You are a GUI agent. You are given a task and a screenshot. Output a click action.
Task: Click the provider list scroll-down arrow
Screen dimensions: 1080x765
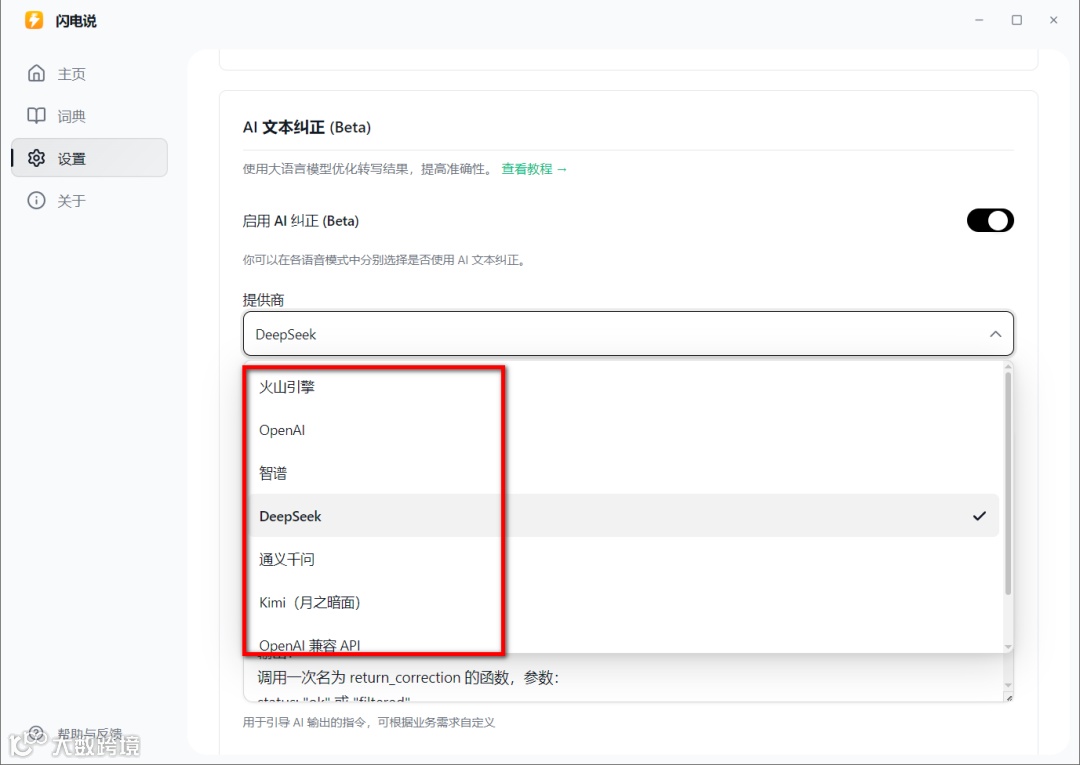point(1008,647)
